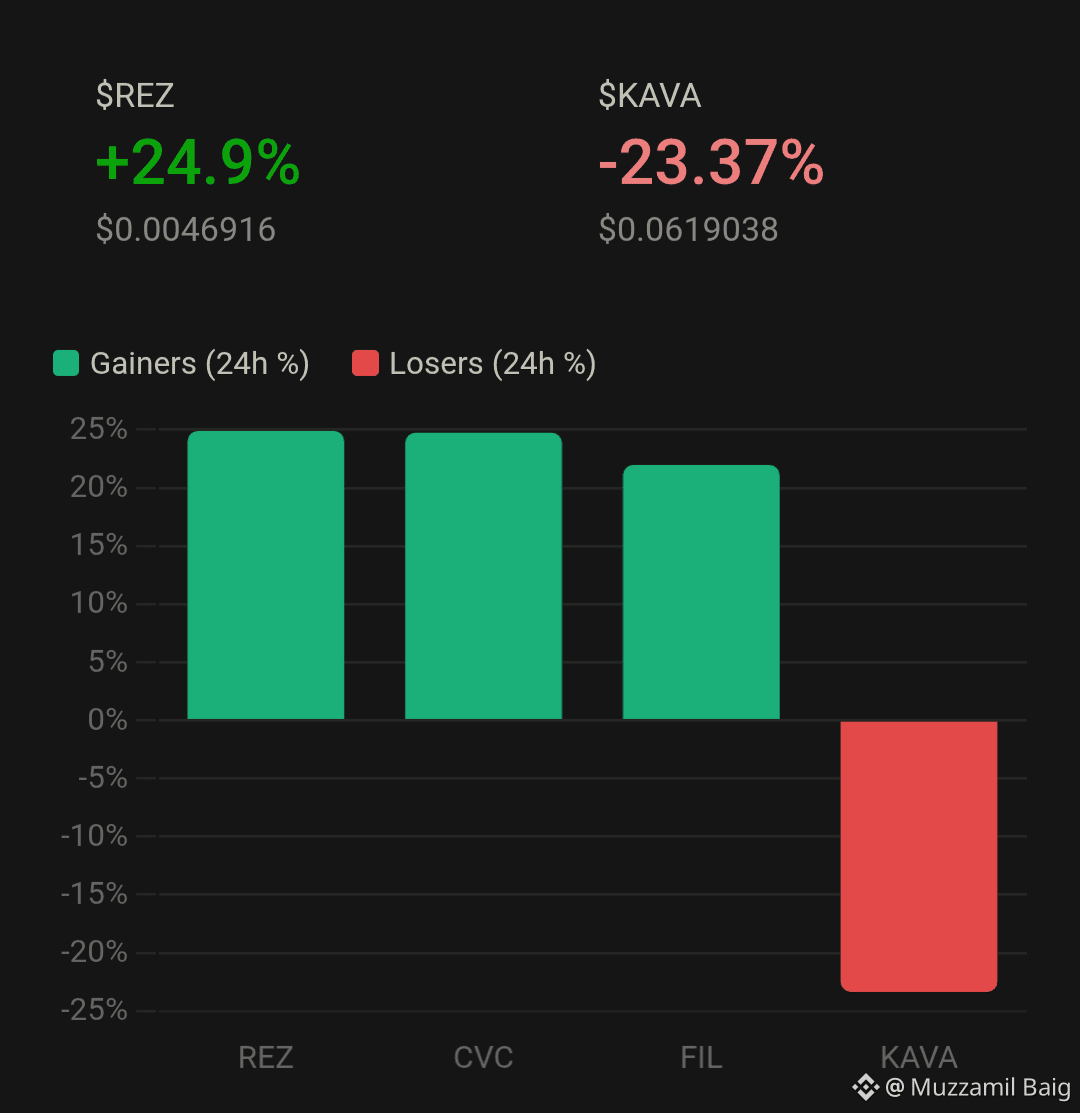Hide Losers series via legend label
The width and height of the screenshot is (1080, 1113).
coord(492,363)
